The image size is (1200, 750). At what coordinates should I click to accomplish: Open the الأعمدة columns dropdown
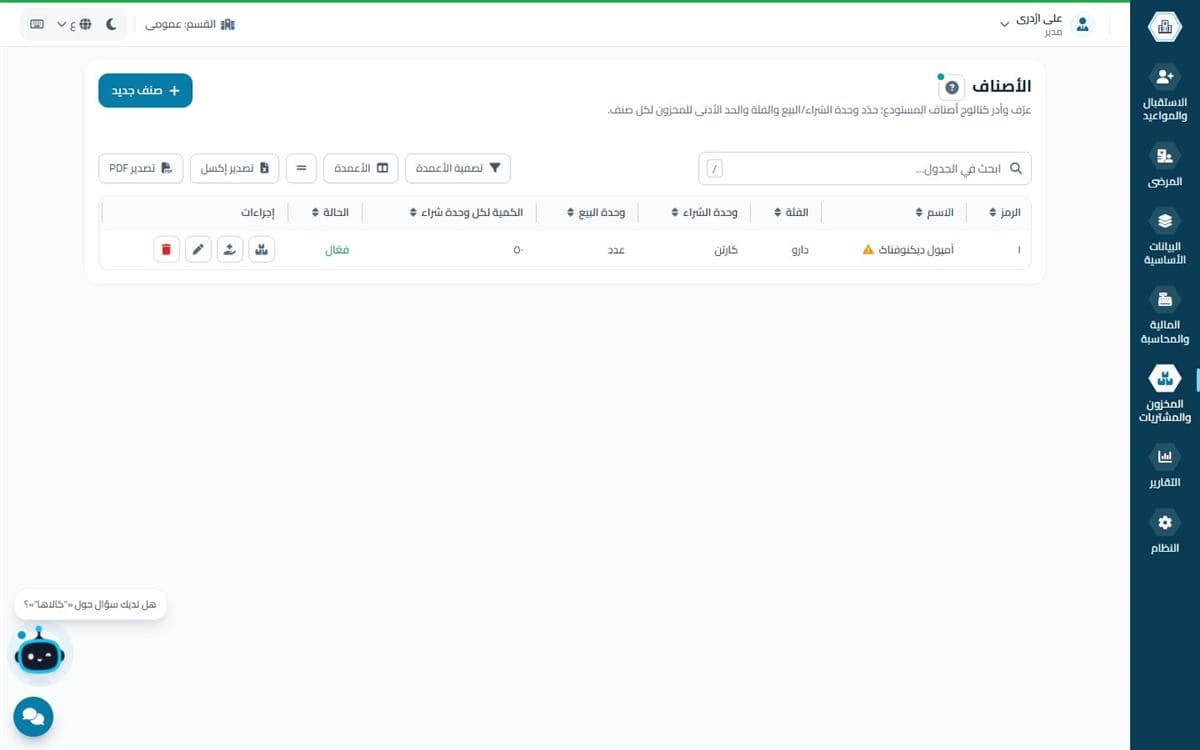click(x=361, y=168)
